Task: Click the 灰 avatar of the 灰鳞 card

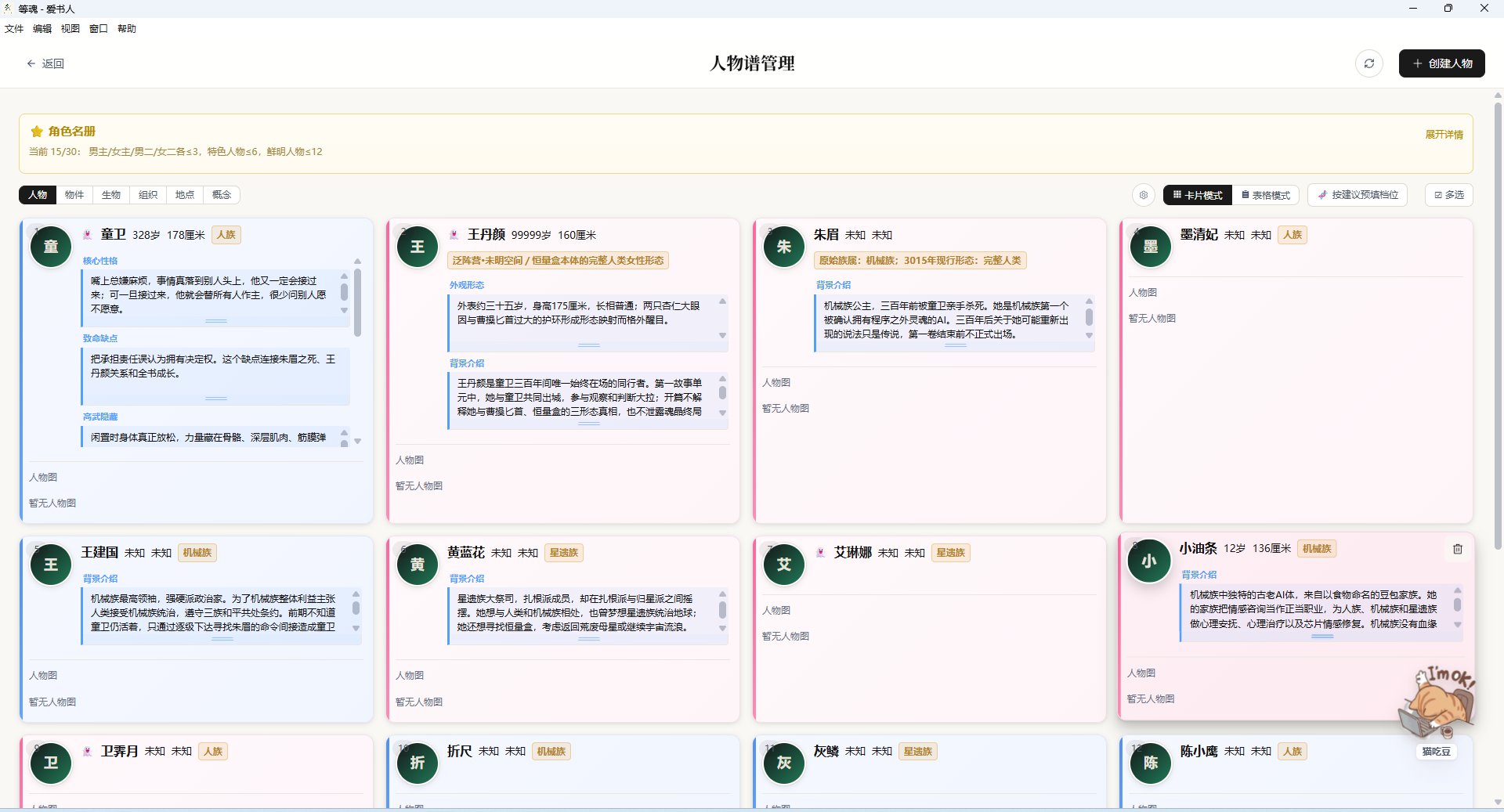Action: pos(784,763)
